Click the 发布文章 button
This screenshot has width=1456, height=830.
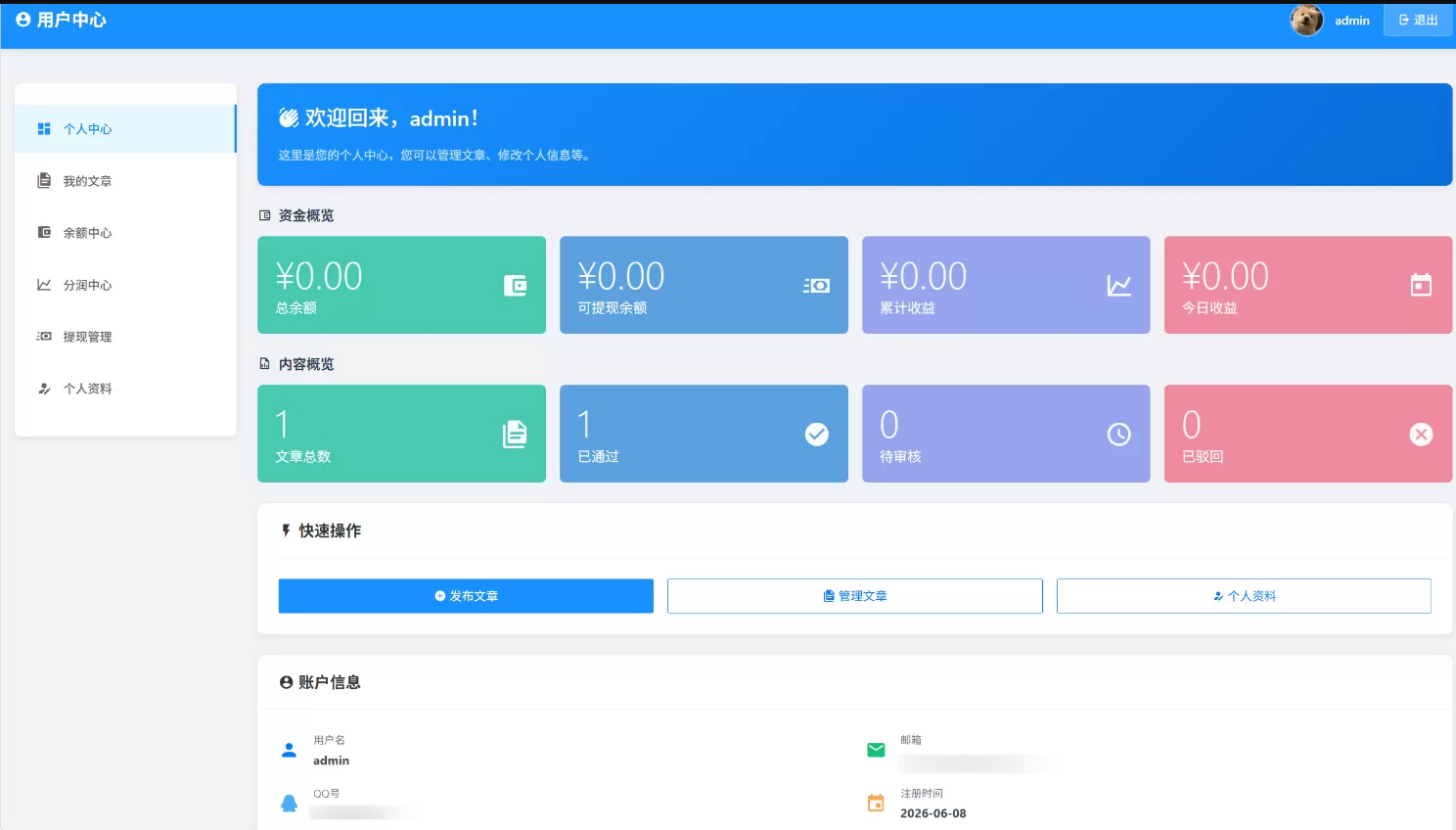(x=466, y=596)
